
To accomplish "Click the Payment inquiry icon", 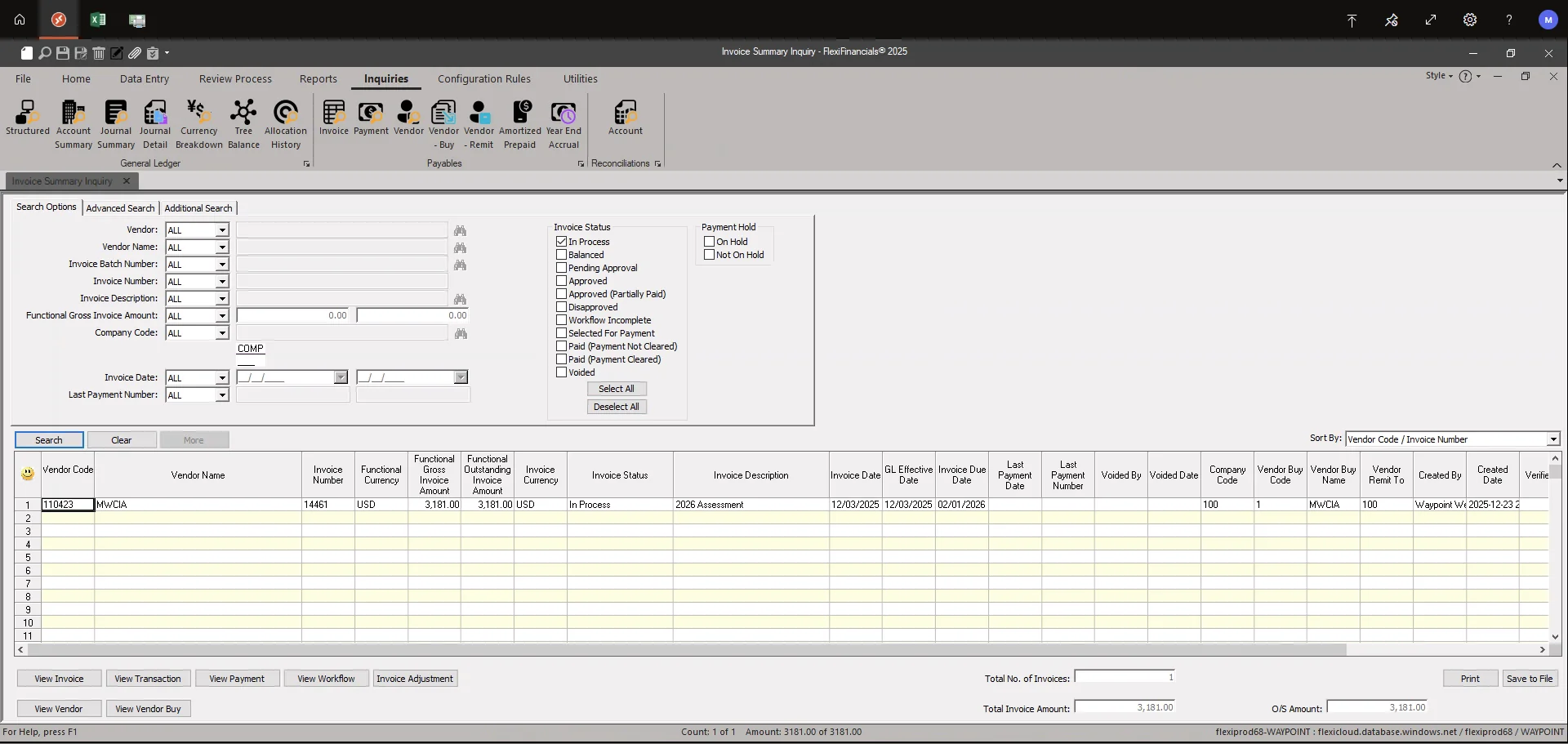I will [371, 118].
